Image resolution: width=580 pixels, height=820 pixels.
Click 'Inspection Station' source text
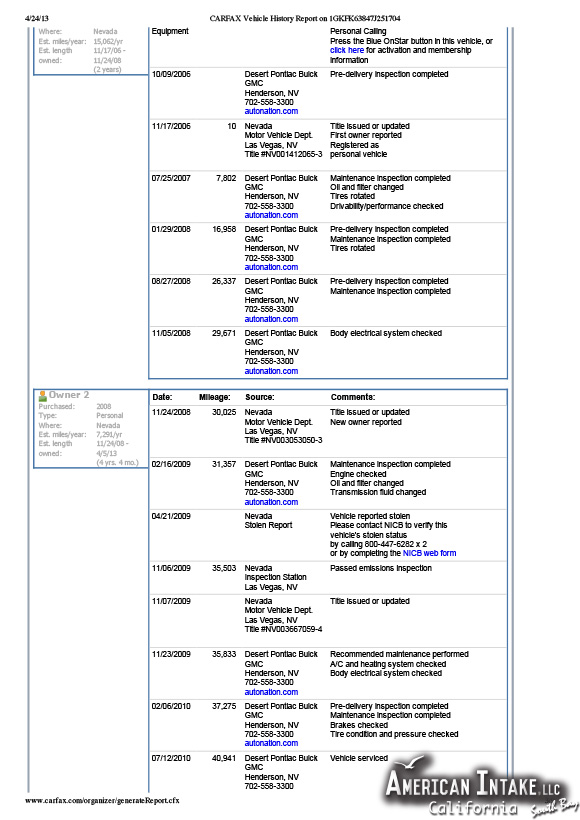click(x=276, y=577)
